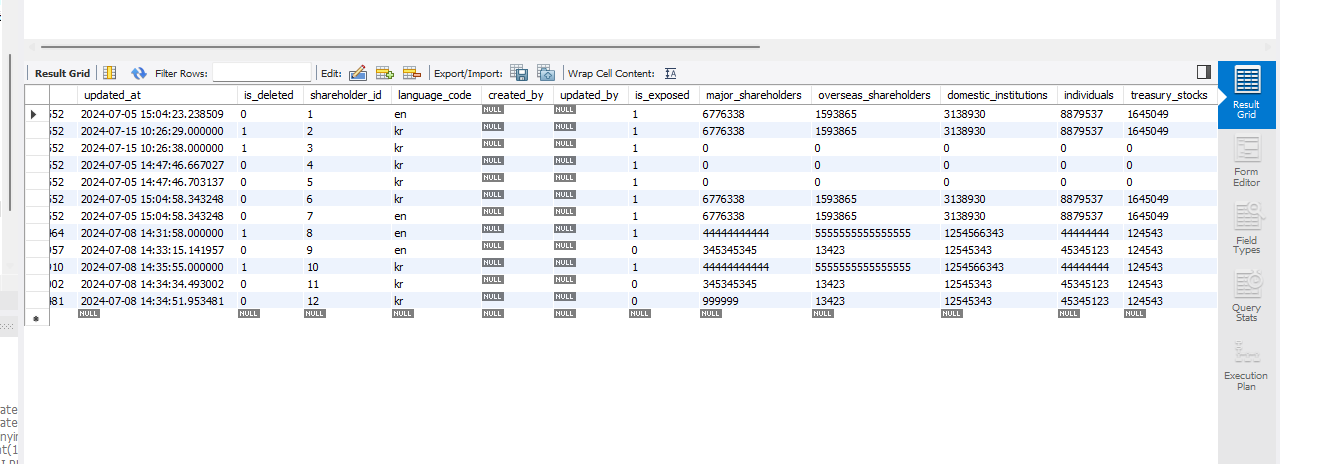Export recordset to external file icon
The height and width of the screenshot is (464, 1317).
(x=519, y=73)
